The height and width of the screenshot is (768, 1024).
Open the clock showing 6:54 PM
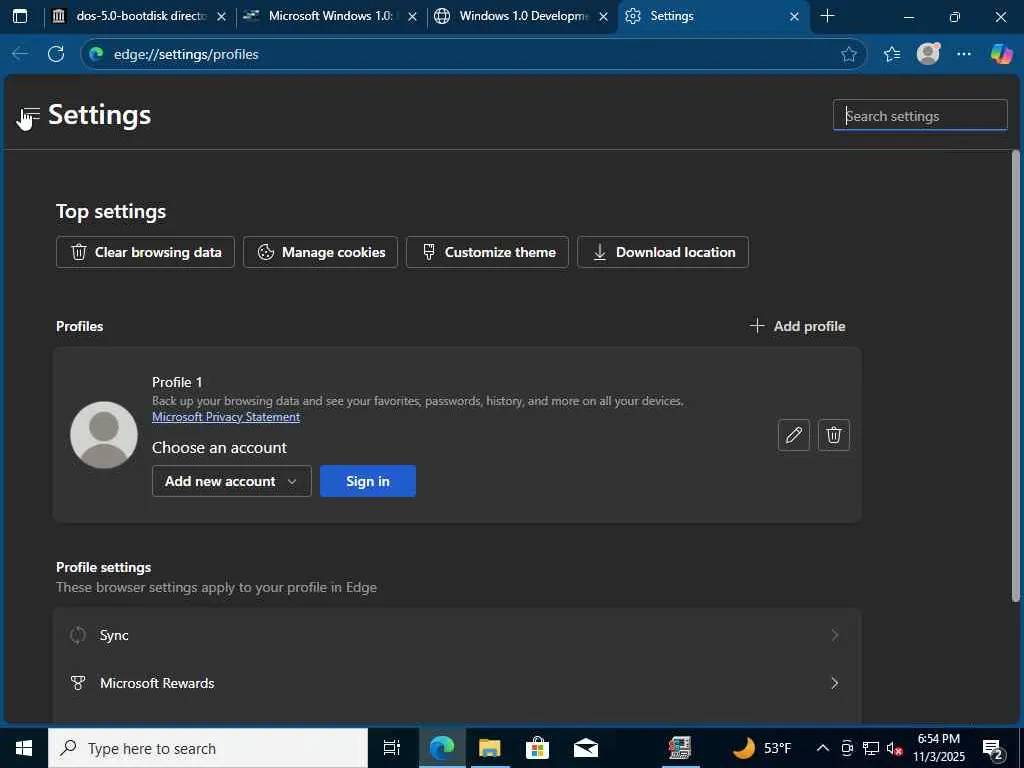click(938, 748)
